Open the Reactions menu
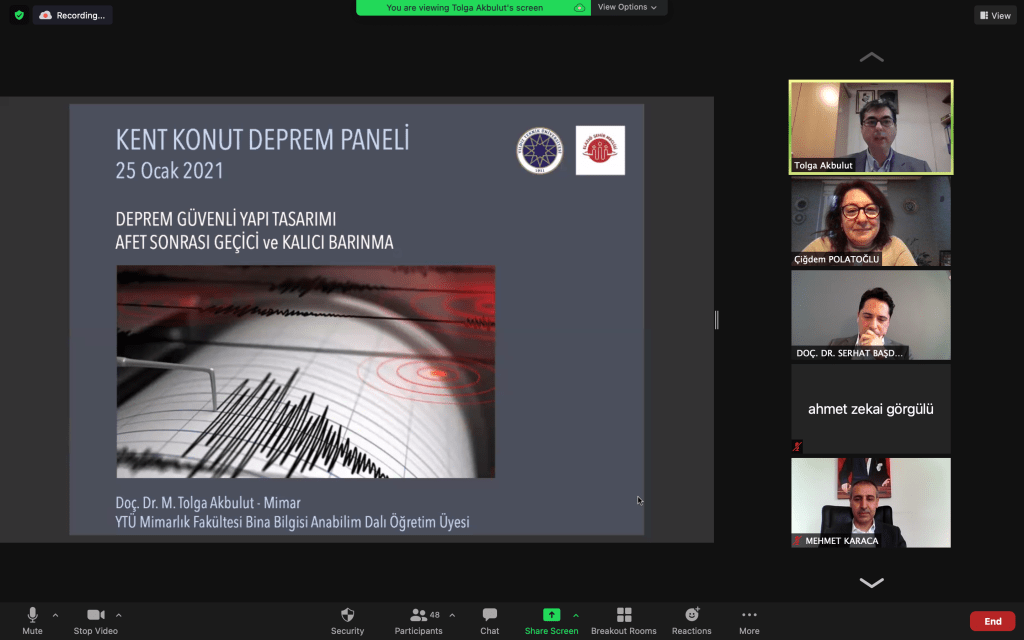The height and width of the screenshot is (640, 1024). 691,615
